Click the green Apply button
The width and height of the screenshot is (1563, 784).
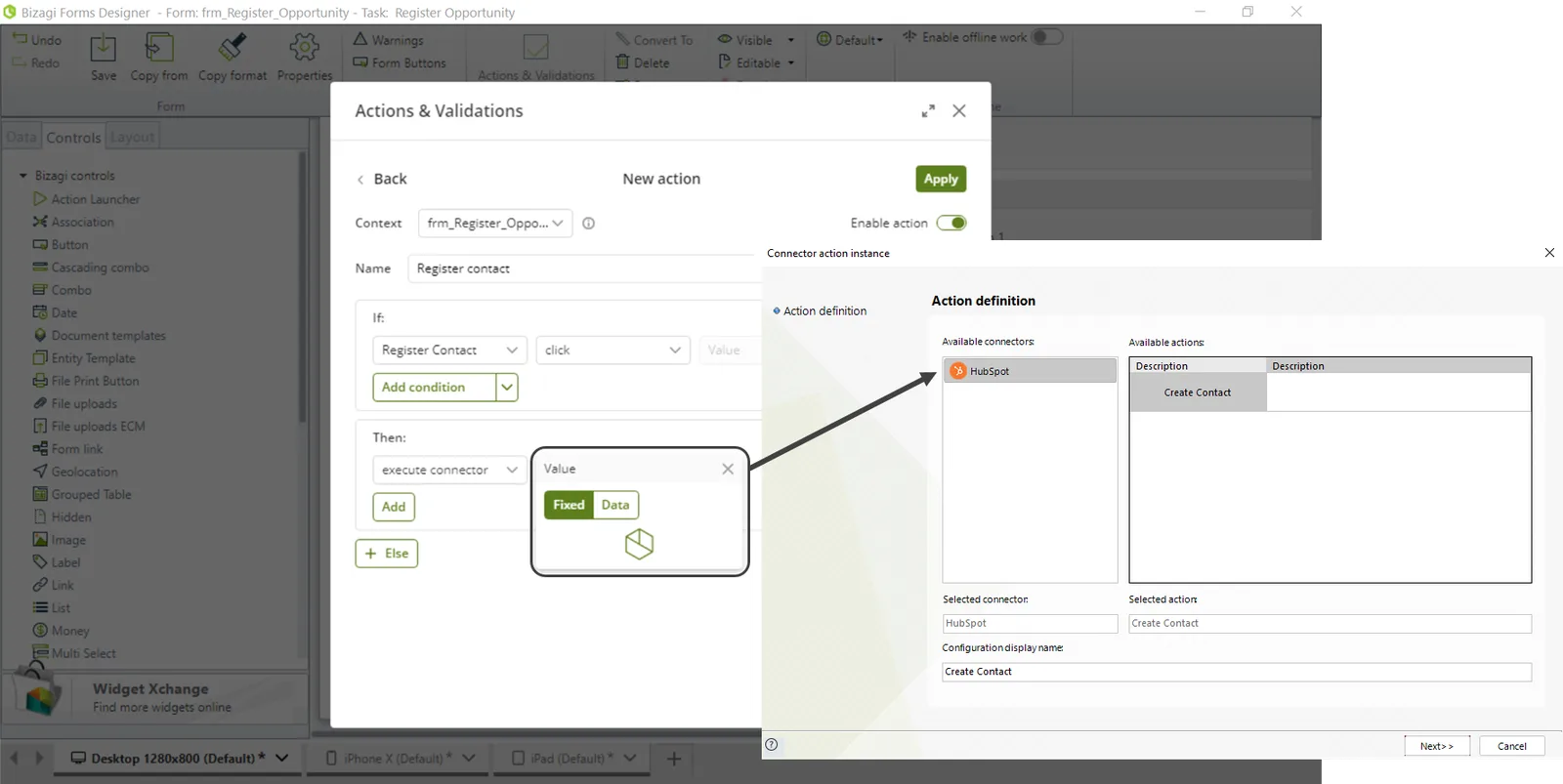click(x=941, y=179)
